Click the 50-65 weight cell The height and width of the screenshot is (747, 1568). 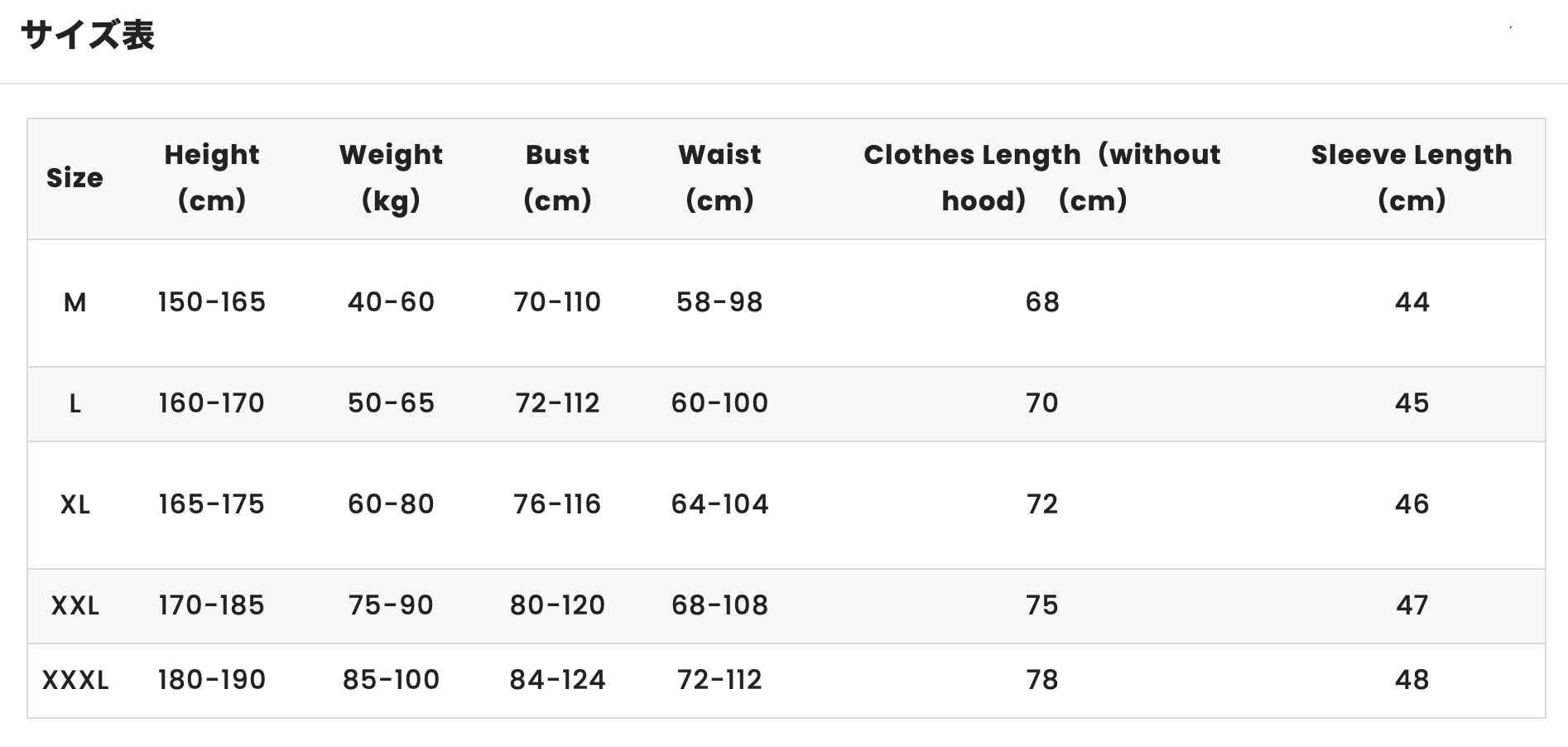(x=391, y=403)
